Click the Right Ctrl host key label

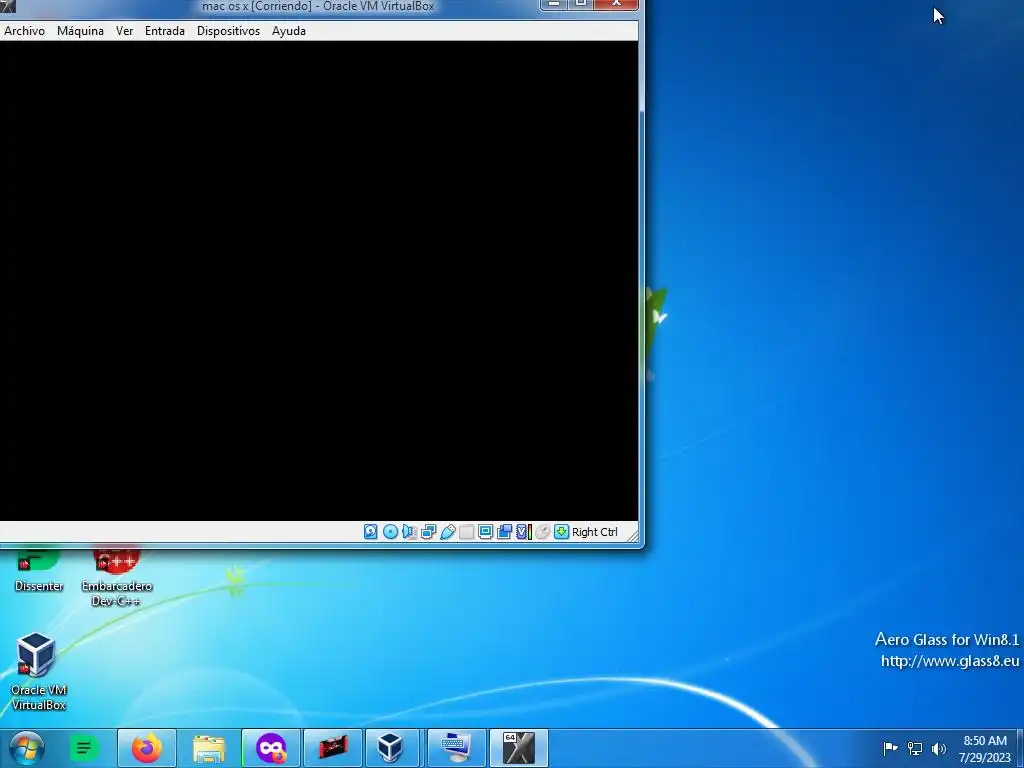[x=594, y=532]
